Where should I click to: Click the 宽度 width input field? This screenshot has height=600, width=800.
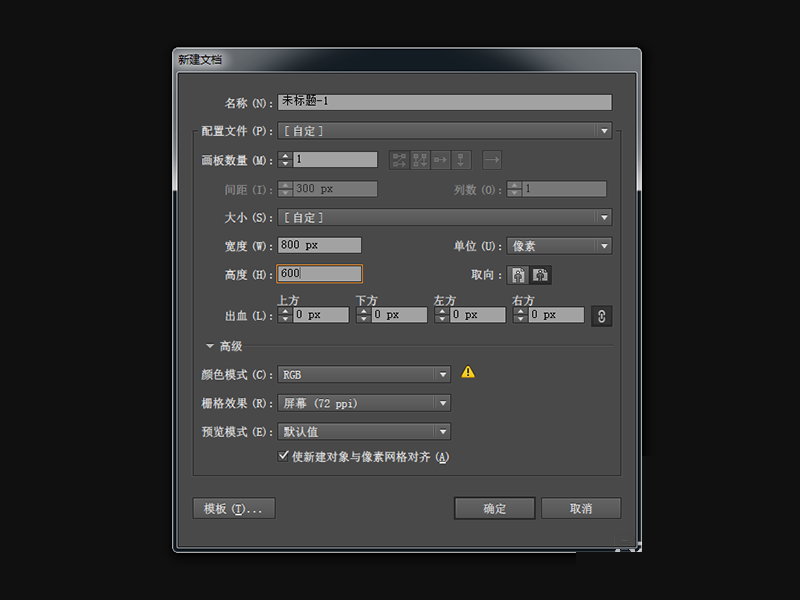pos(319,245)
